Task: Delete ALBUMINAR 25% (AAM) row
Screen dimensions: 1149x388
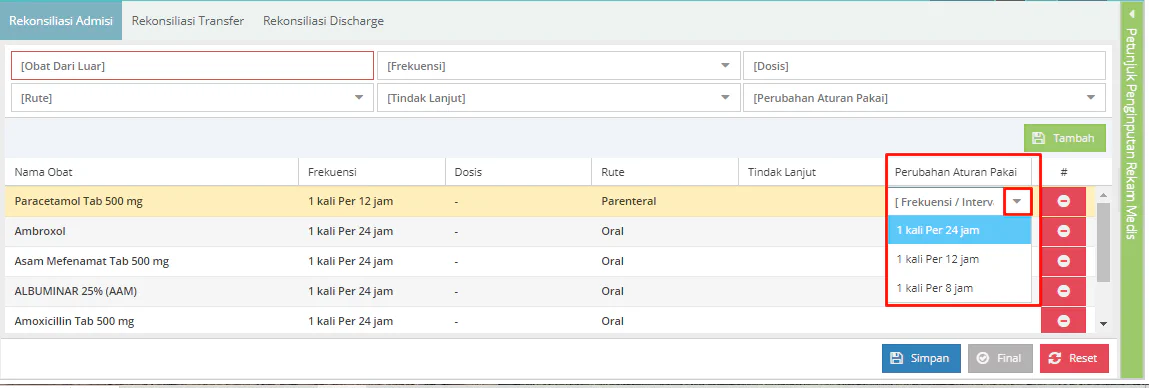Action: pyautogui.click(x=1063, y=291)
